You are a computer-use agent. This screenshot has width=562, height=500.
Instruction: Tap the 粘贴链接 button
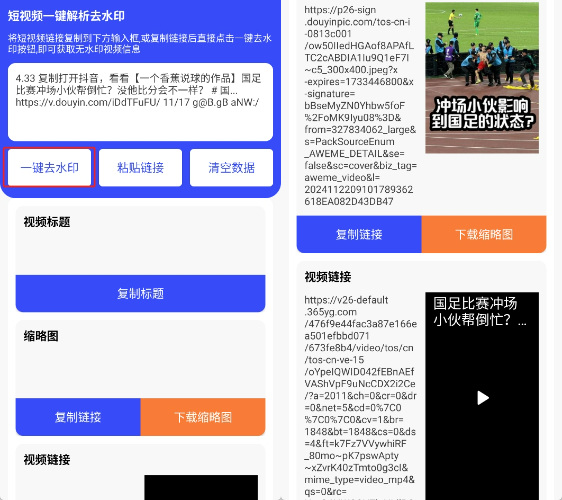140,167
